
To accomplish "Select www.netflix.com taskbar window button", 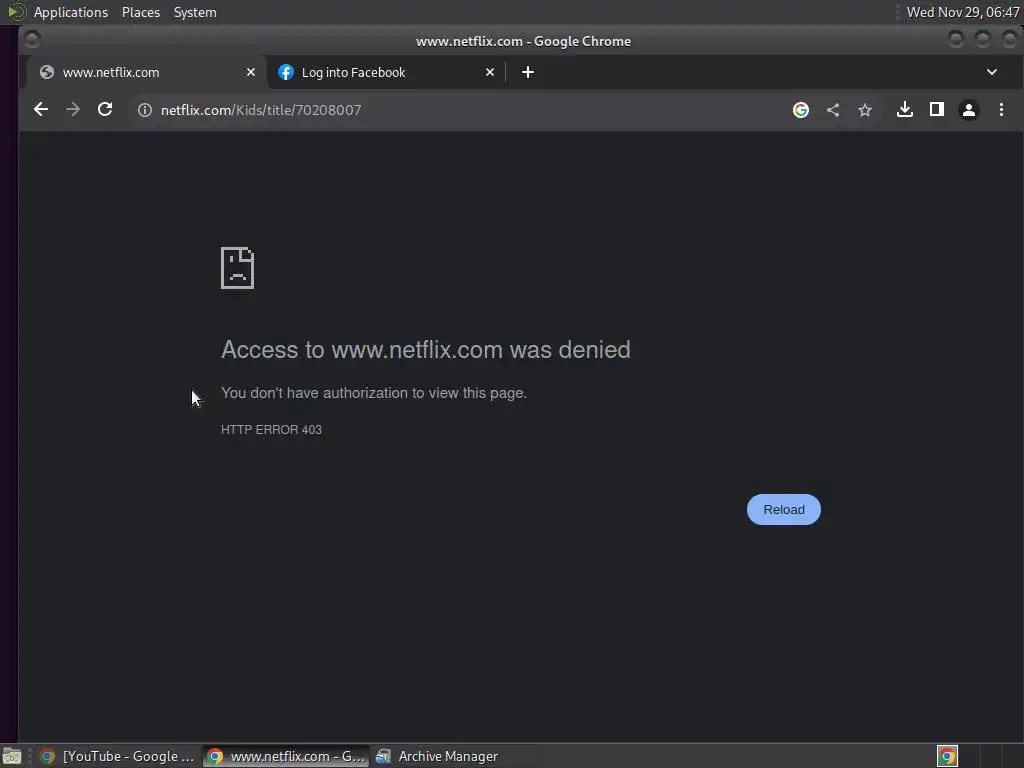I will click(x=286, y=756).
